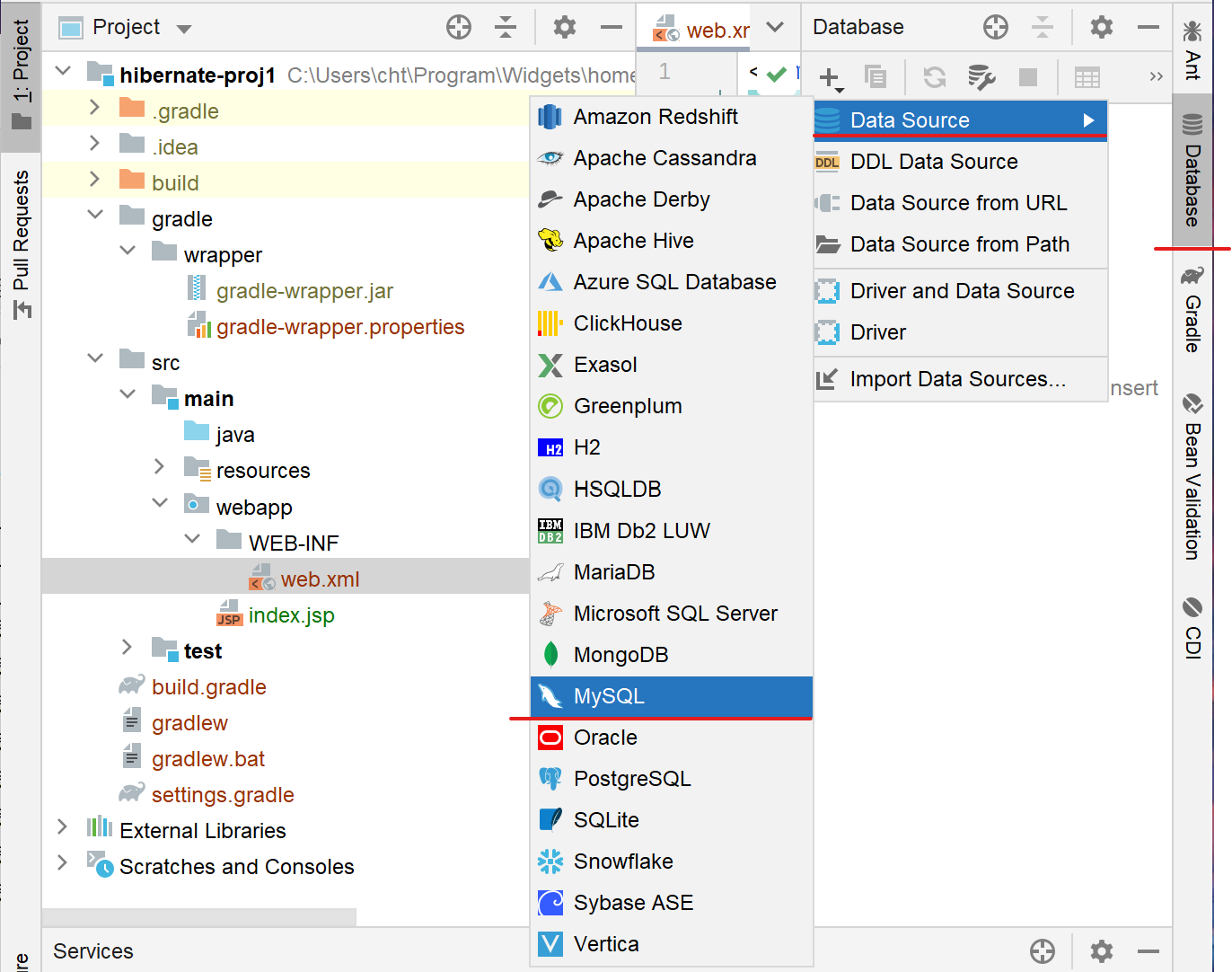Click the Refresh icon in Database toolbar
The width and height of the screenshot is (1232, 972).
click(x=935, y=78)
